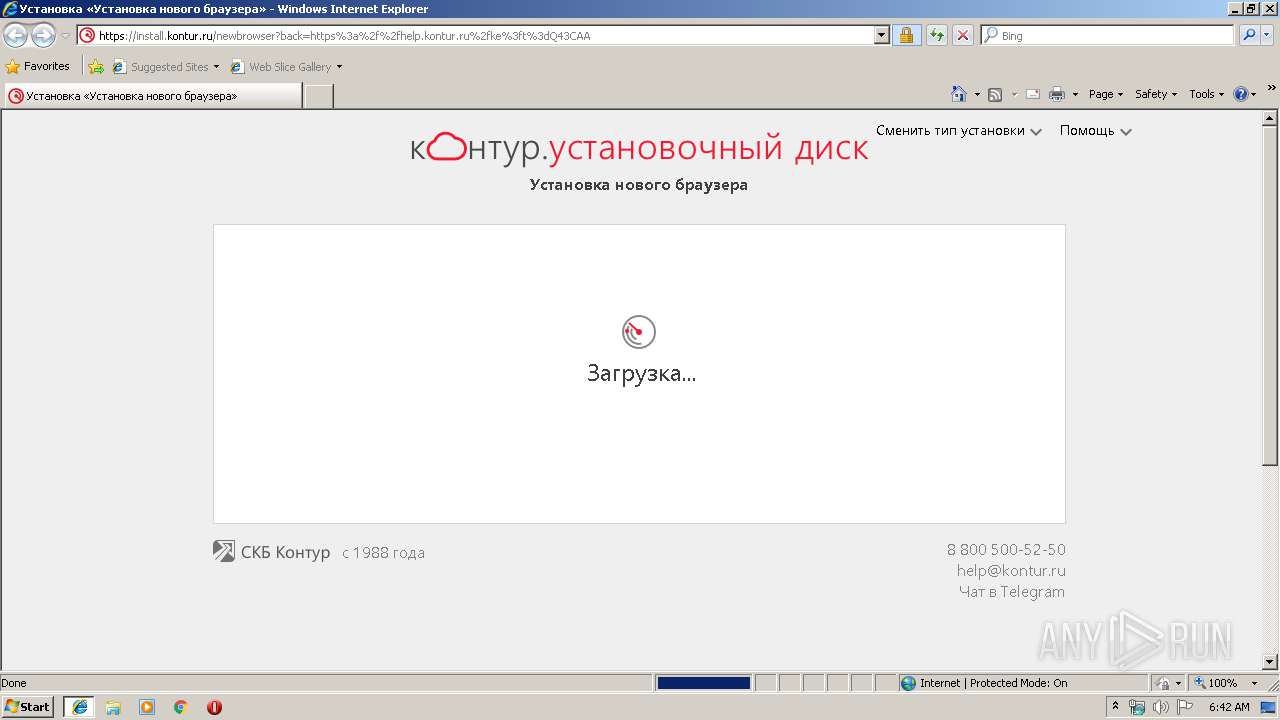The width and height of the screenshot is (1280, 720).
Task: Open the Safety menu
Action: click(x=1156, y=94)
